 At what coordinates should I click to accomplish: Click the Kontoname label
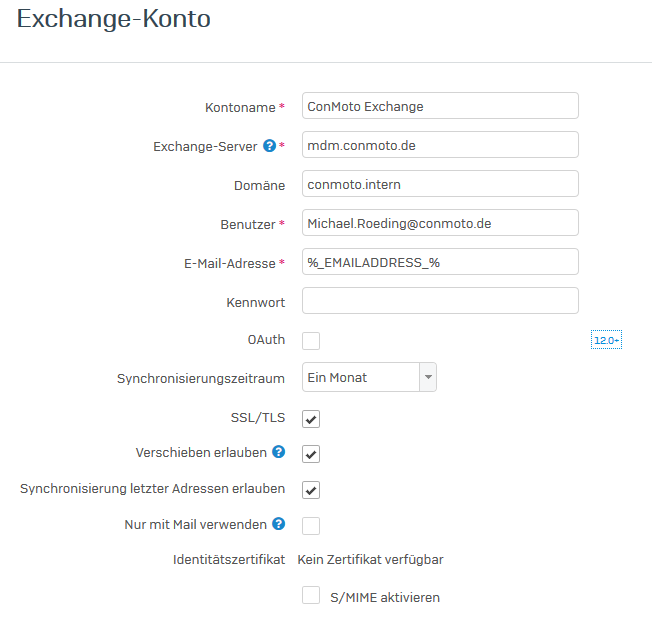240,107
